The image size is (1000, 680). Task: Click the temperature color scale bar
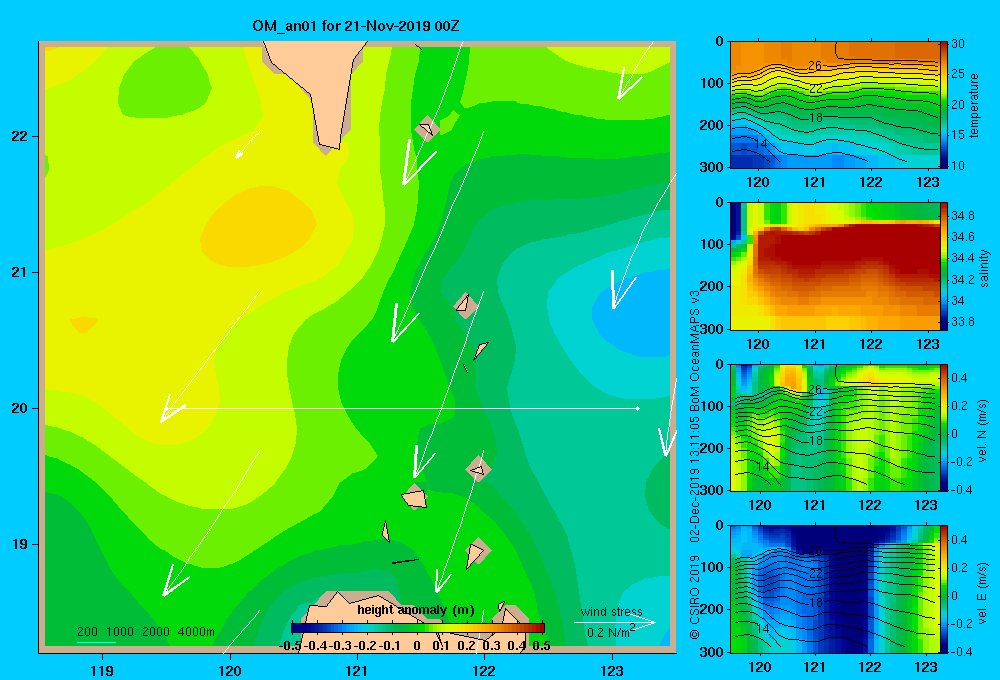click(x=944, y=105)
